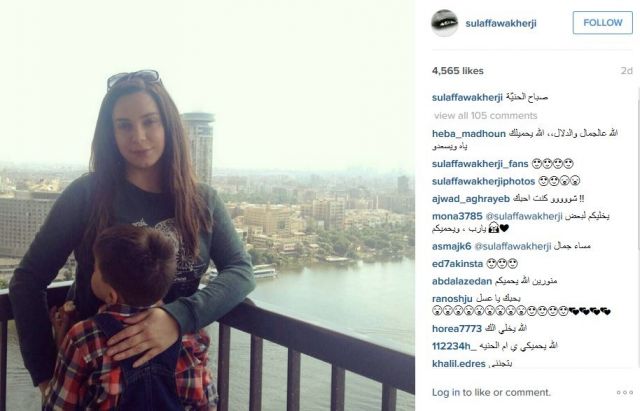Open ed7akinsta commenter profile
Image resolution: width=640 pixels, height=411 pixels.
[x=457, y=264]
